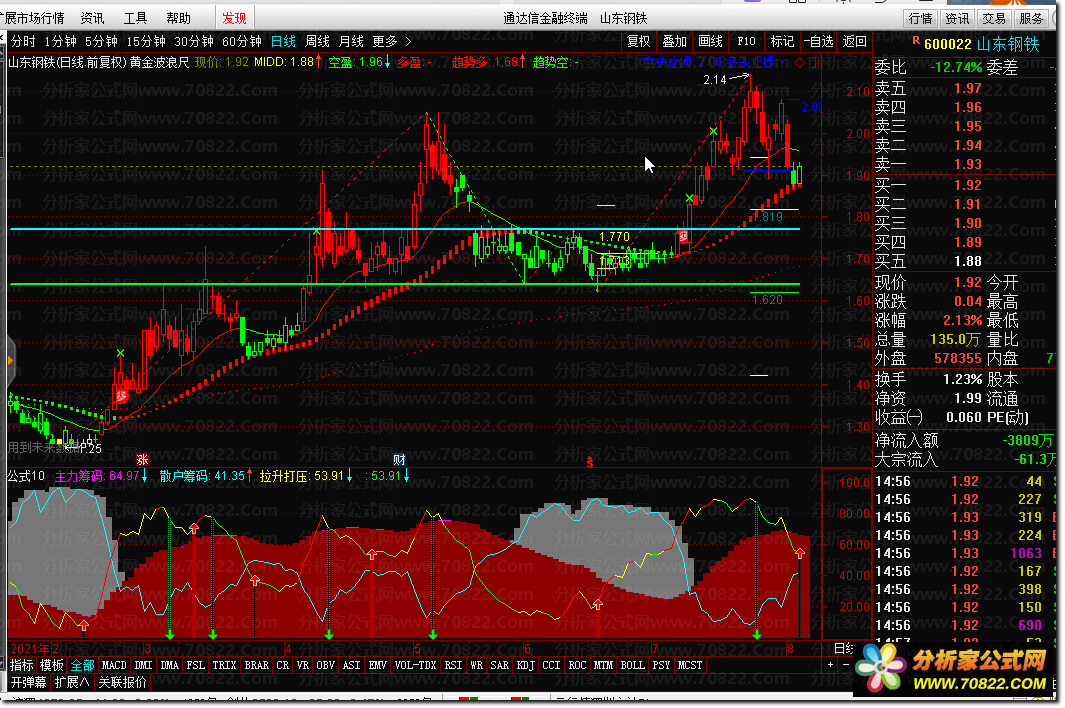The image size is (1065, 708).
Task: Switch to the FSL indicator tab
Action: coord(196,665)
